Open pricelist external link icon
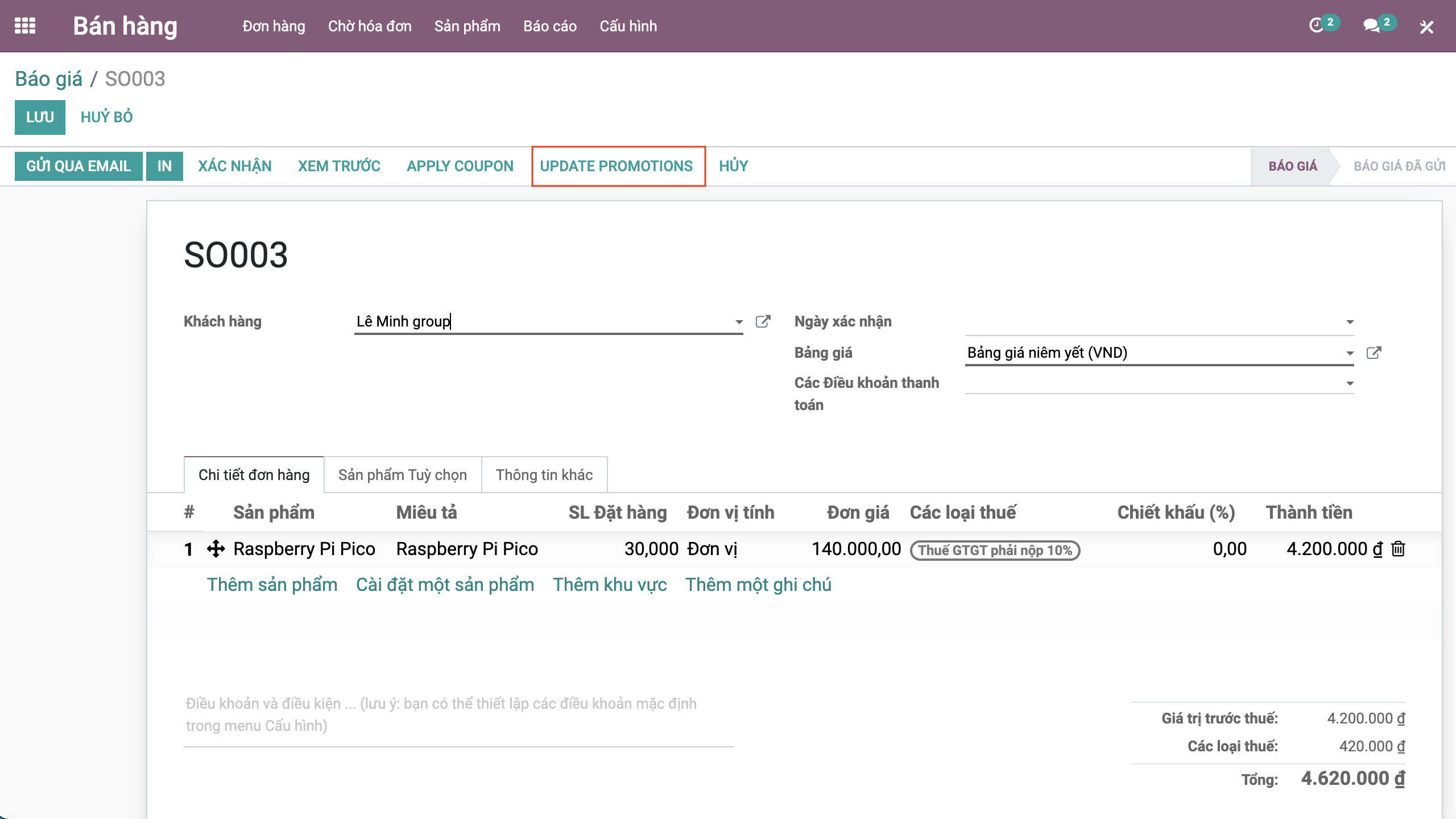The image size is (1456, 819). [x=1374, y=353]
